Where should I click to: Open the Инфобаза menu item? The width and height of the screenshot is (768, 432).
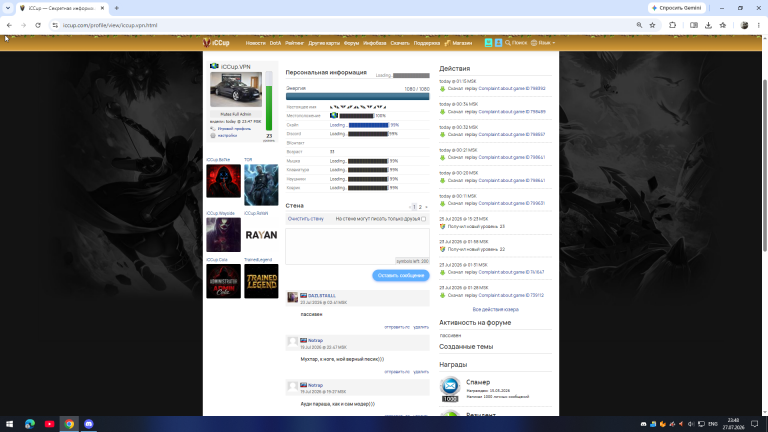[x=375, y=43]
